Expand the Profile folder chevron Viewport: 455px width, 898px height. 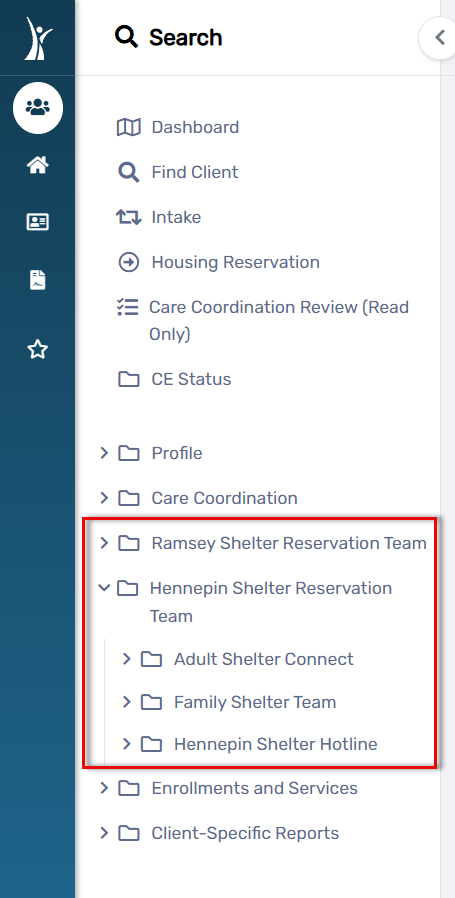tap(104, 453)
